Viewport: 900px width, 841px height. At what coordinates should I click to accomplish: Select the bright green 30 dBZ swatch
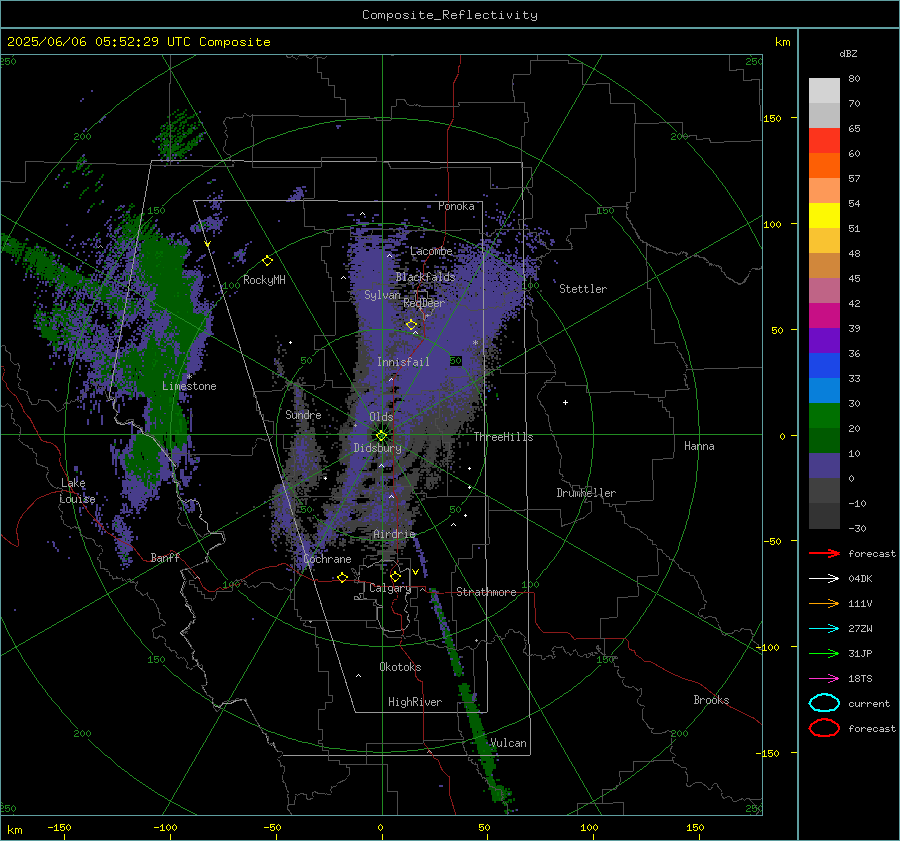[824, 416]
